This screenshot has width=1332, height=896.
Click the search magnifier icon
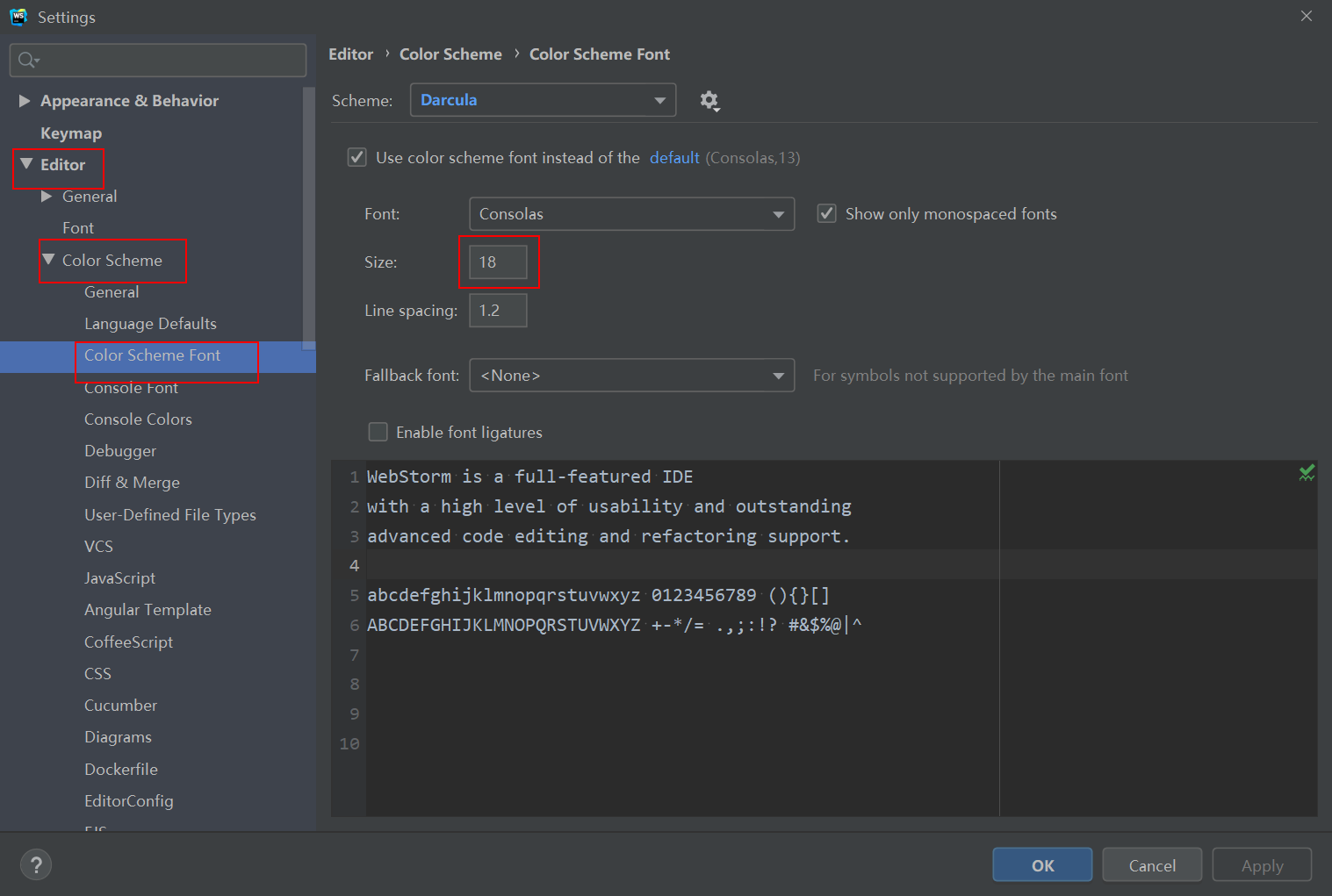click(x=28, y=60)
